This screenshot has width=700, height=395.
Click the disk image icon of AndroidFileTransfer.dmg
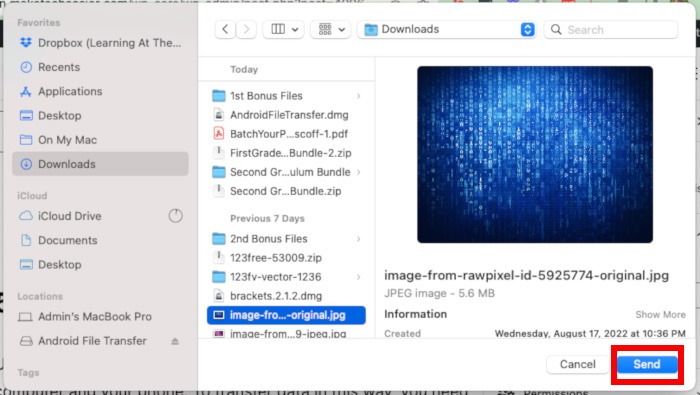(x=218, y=115)
